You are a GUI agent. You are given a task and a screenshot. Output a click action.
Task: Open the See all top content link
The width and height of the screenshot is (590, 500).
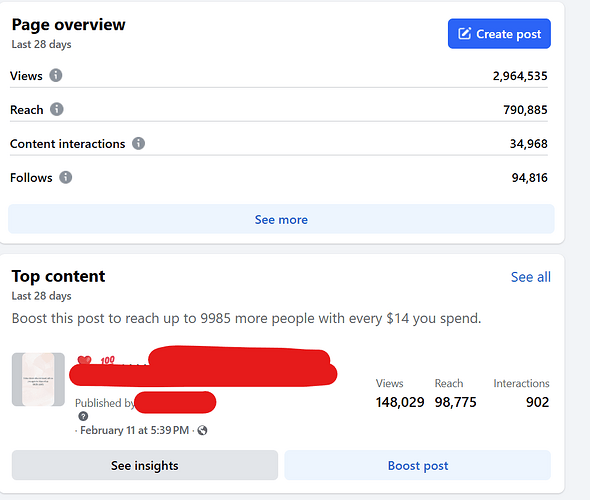531,277
